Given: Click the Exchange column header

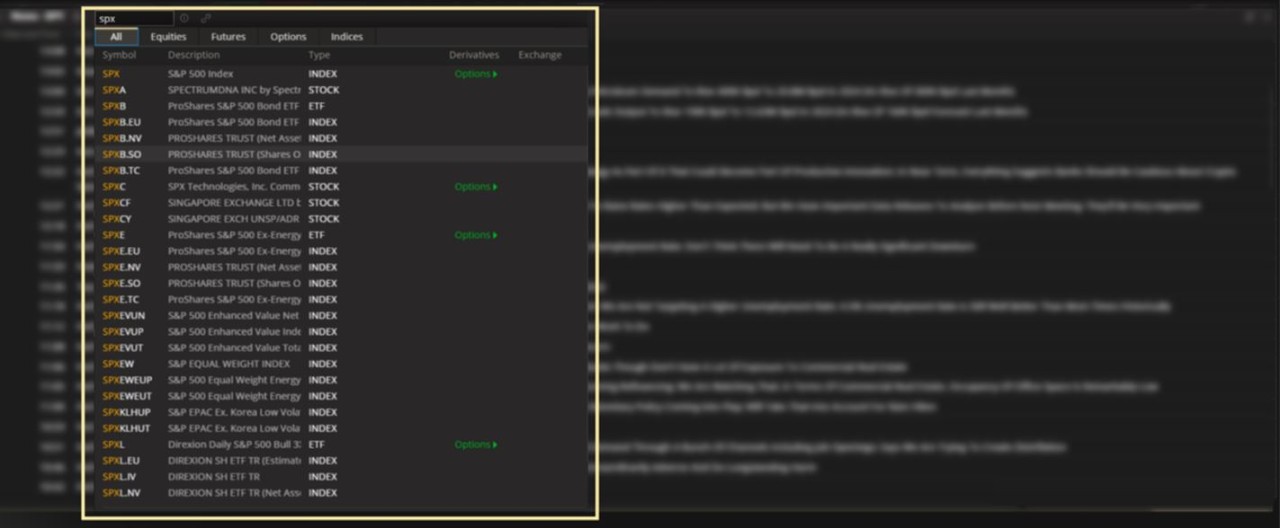Looking at the screenshot, I should (540, 55).
